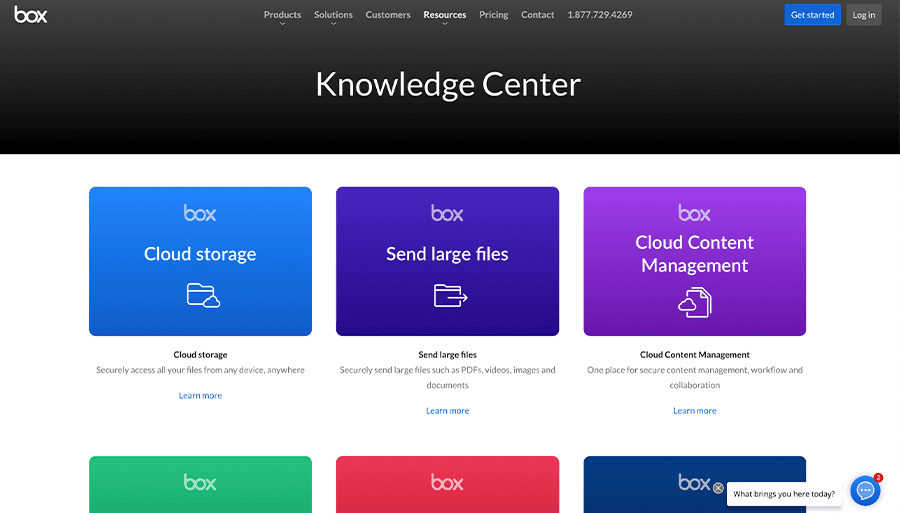
Task: Click the red notification badge on chat icon
Action: pyautogui.click(x=878, y=477)
